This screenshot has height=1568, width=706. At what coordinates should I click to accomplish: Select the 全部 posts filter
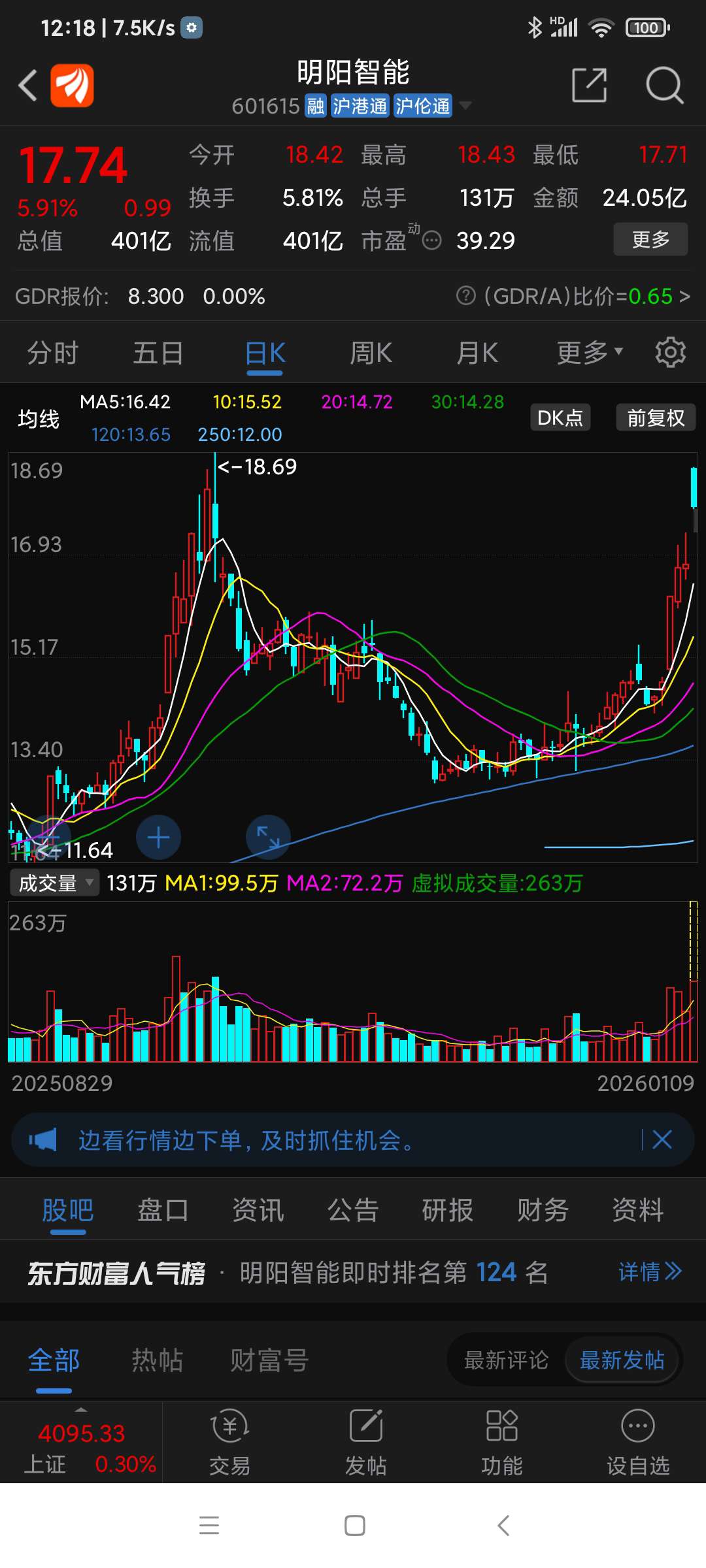click(x=54, y=1360)
